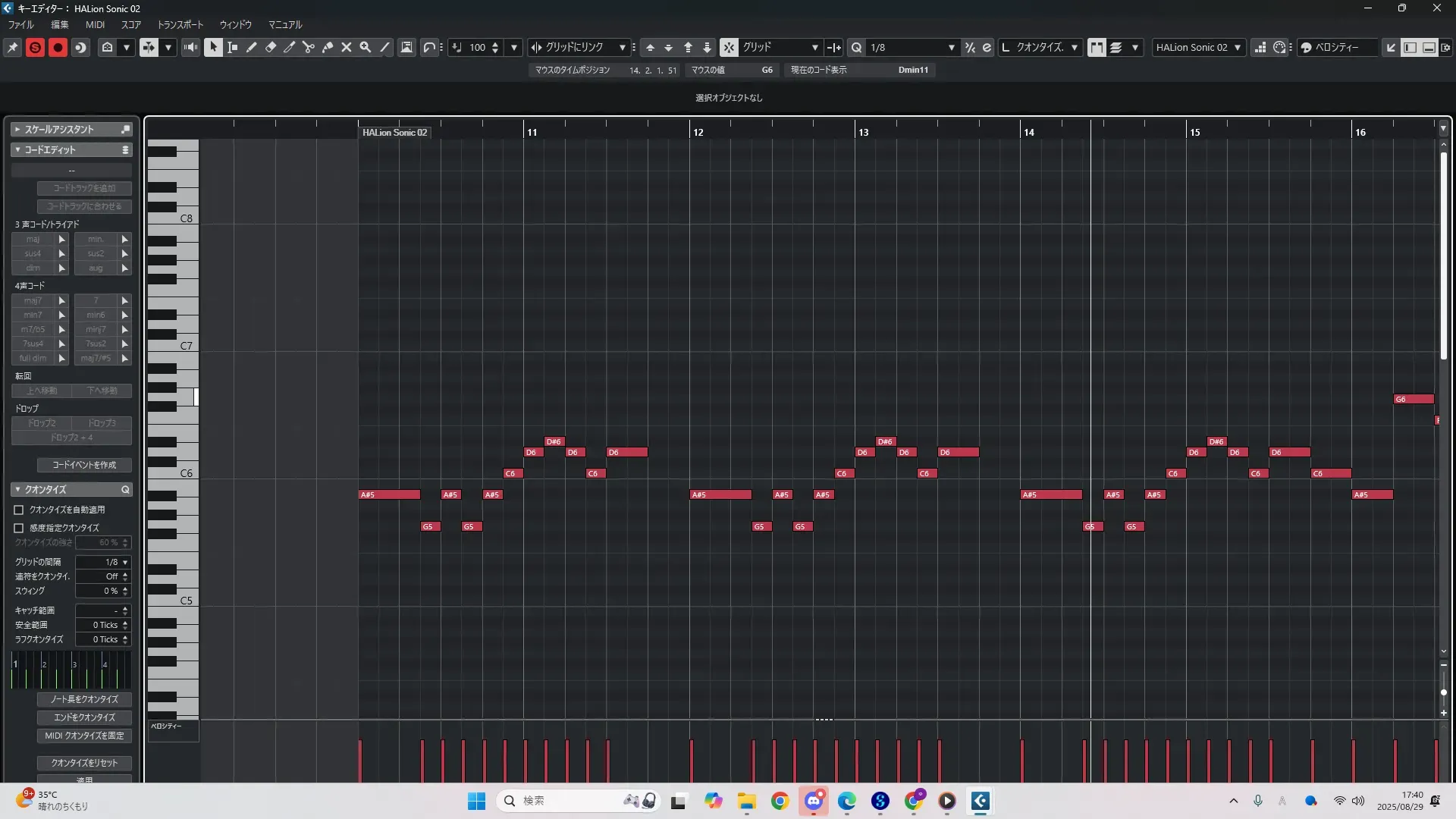Click the Create Chord Events button
This screenshot has width=1456, height=819.
pyautogui.click(x=84, y=465)
